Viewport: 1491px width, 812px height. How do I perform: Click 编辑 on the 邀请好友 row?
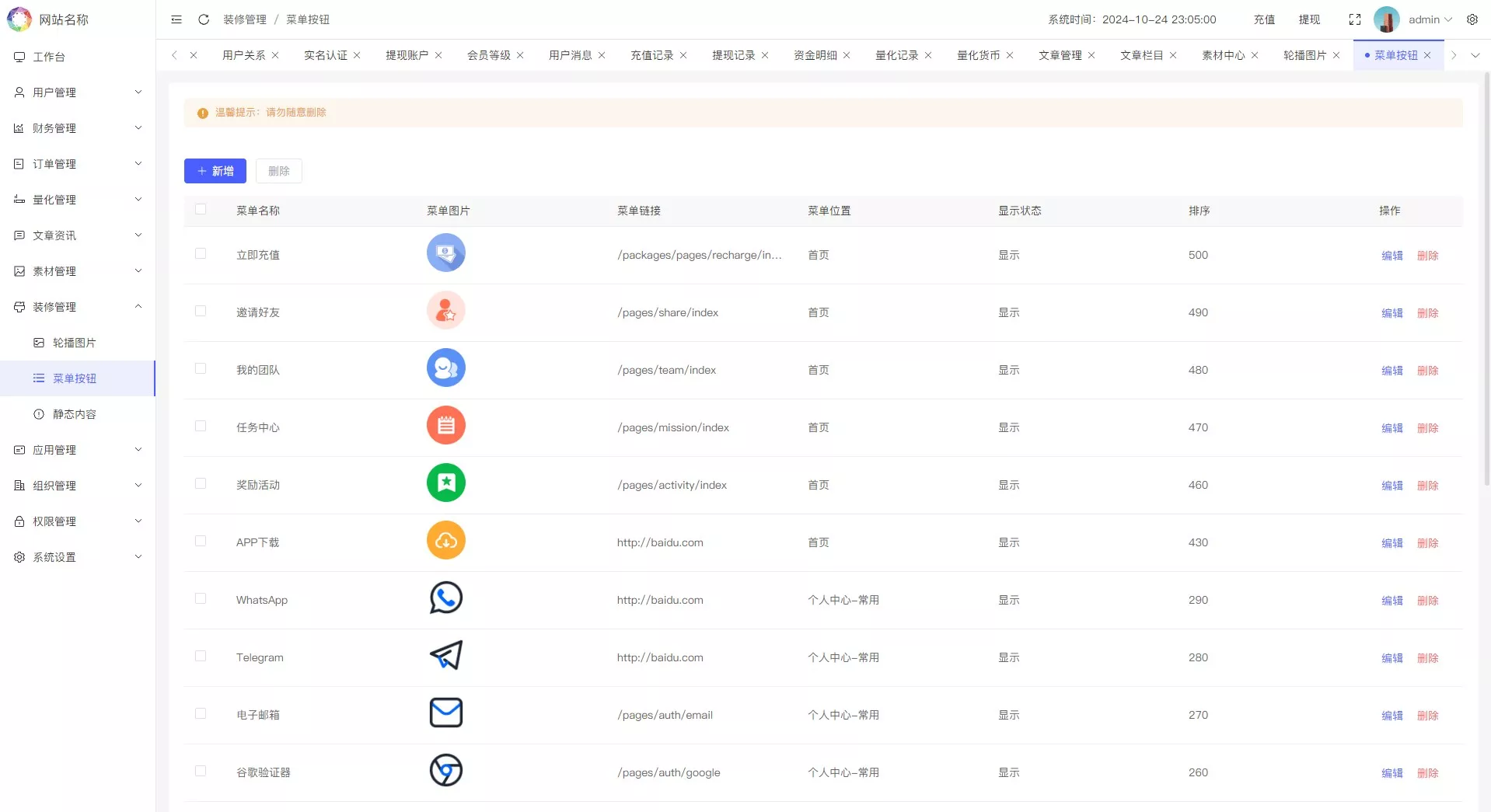1391,312
